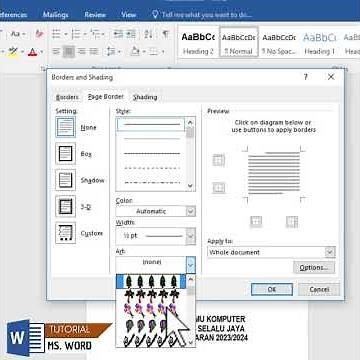Open the bullets list dropdown arrow
This screenshot has height=360, width=360.
66,34
